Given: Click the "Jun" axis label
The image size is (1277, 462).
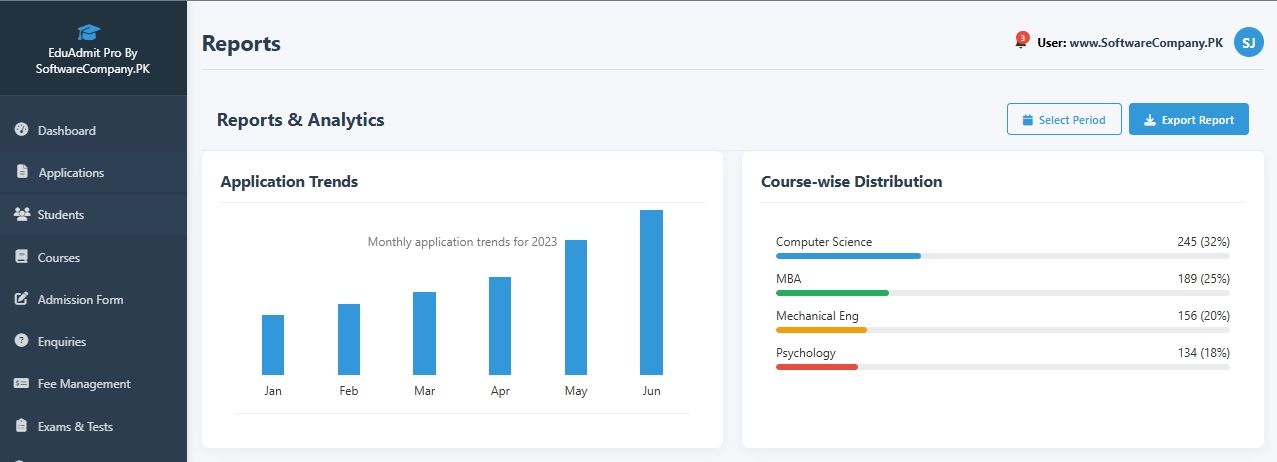Looking at the screenshot, I should (652, 391).
